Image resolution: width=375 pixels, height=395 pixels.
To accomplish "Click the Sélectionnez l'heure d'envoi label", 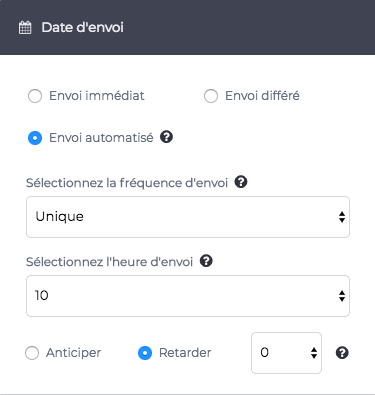I will (110, 262).
